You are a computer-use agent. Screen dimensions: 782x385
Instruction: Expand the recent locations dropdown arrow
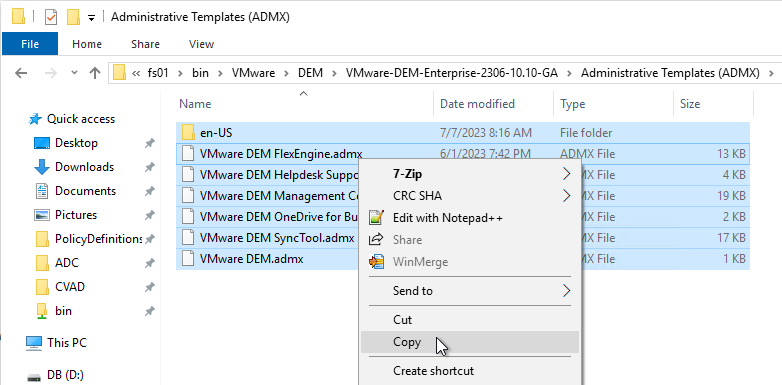pos(74,73)
